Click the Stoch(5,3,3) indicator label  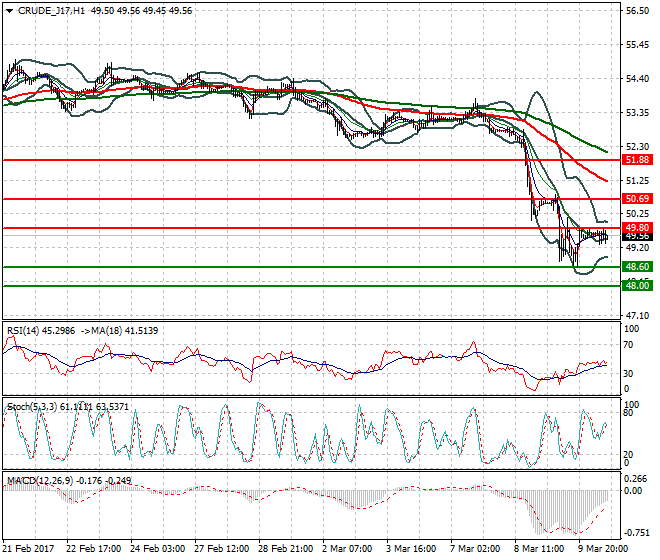click(x=32, y=407)
